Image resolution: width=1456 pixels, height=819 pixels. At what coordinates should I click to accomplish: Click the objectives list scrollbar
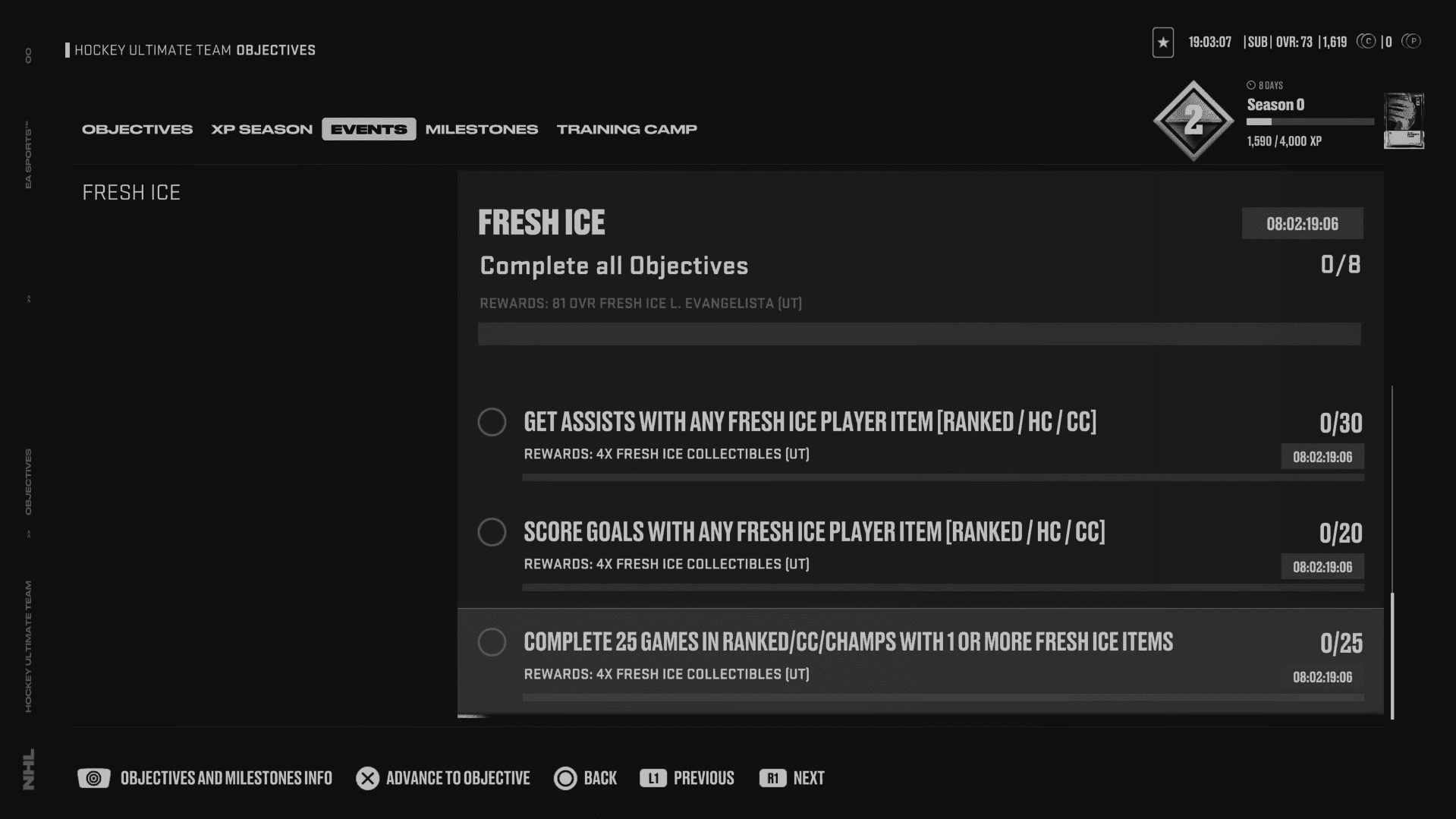coord(1392,653)
